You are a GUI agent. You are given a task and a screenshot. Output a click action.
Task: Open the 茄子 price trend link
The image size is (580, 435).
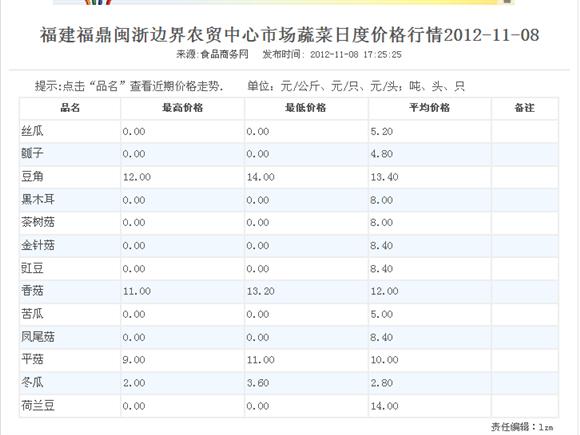coord(32,154)
